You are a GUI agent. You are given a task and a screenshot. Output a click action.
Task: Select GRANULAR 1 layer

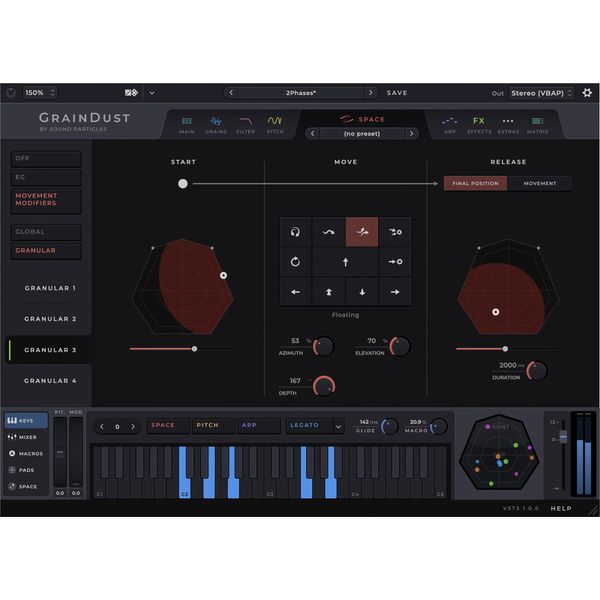tap(50, 288)
